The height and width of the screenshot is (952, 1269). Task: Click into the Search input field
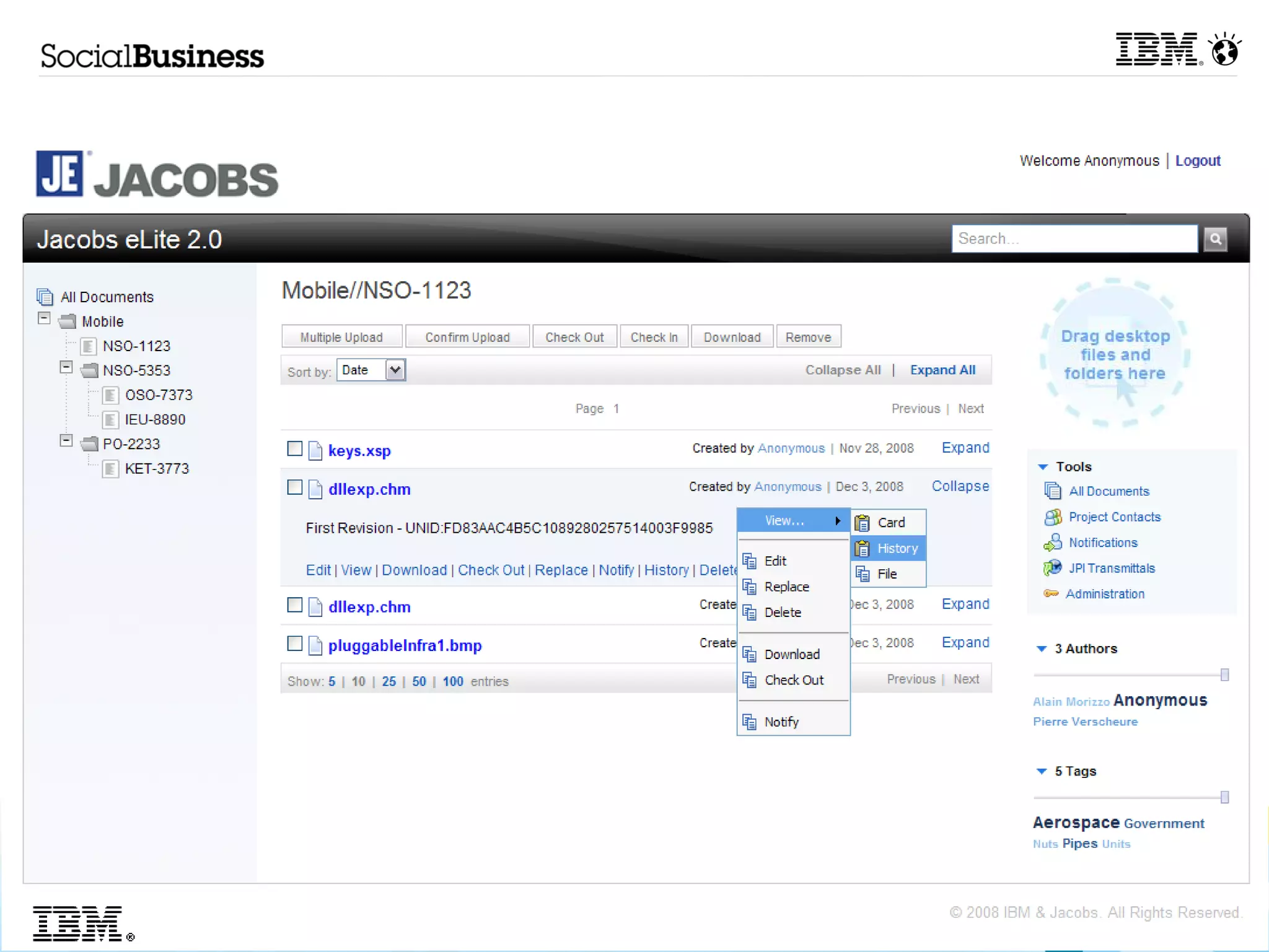point(1074,238)
